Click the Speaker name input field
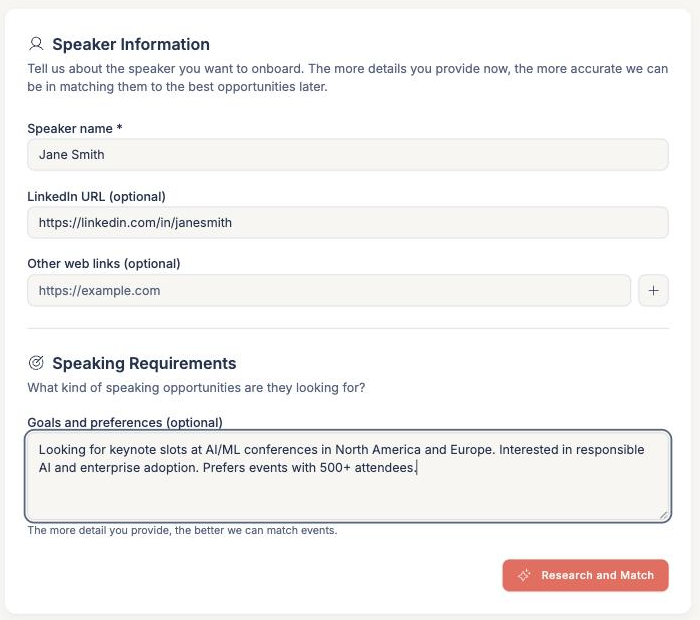 coord(348,154)
